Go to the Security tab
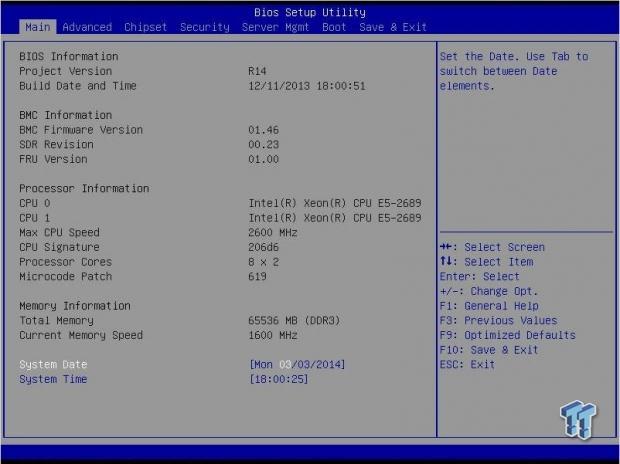The width and height of the screenshot is (620, 464). 204,27
